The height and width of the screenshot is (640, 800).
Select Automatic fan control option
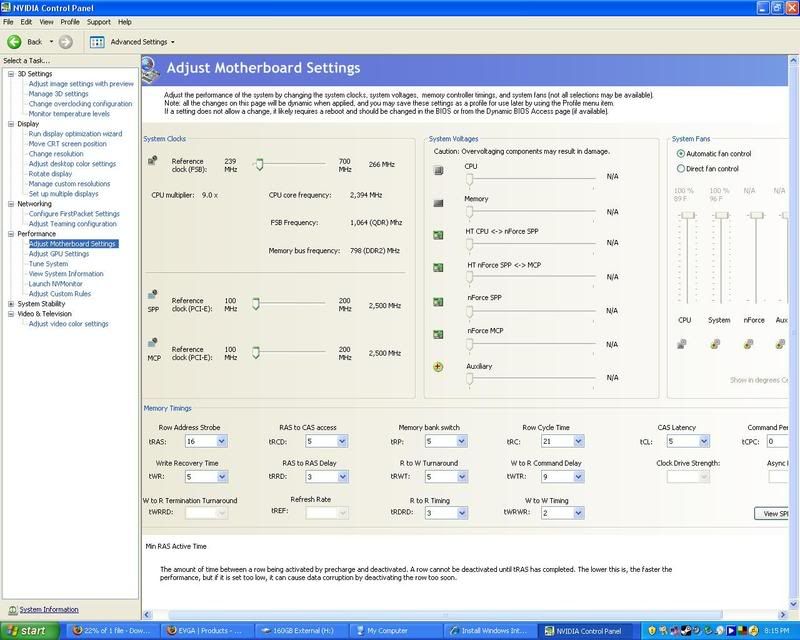(x=681, y=153)
